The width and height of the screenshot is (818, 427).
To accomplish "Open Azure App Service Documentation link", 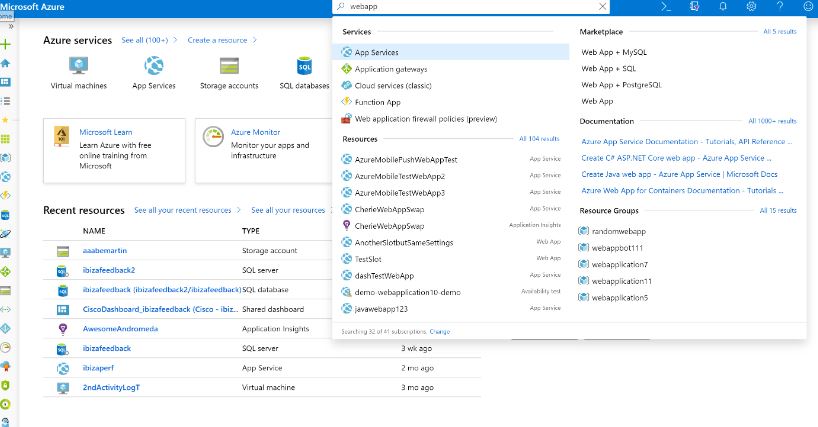I will [x=687, y=141].
